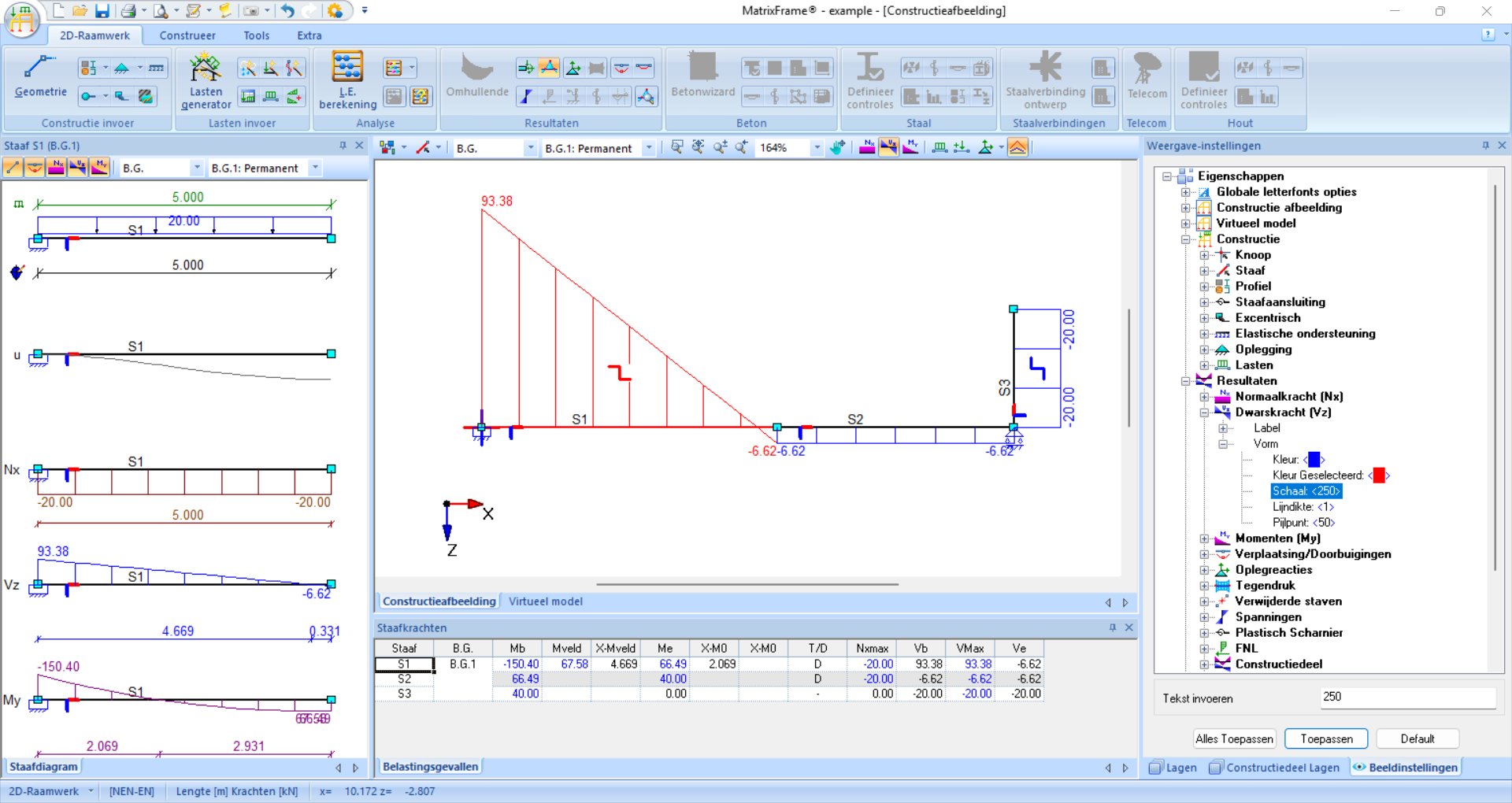
Task: Open the Geometrie tool
Action: [40, 77]
